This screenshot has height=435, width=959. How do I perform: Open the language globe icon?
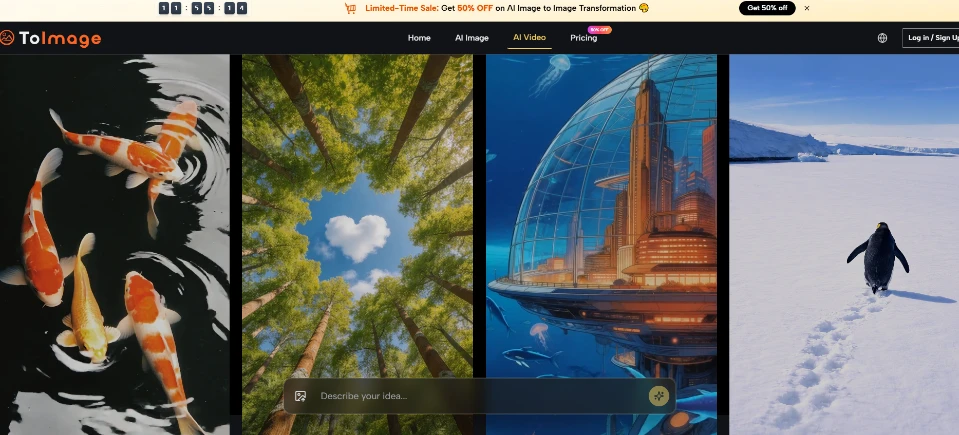click(882, 38)
